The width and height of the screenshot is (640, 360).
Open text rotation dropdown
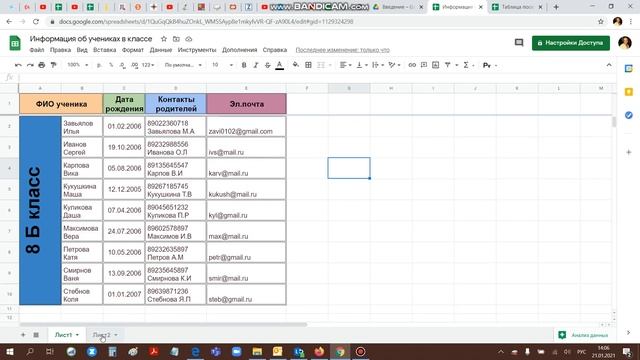[x=394, y=65]
